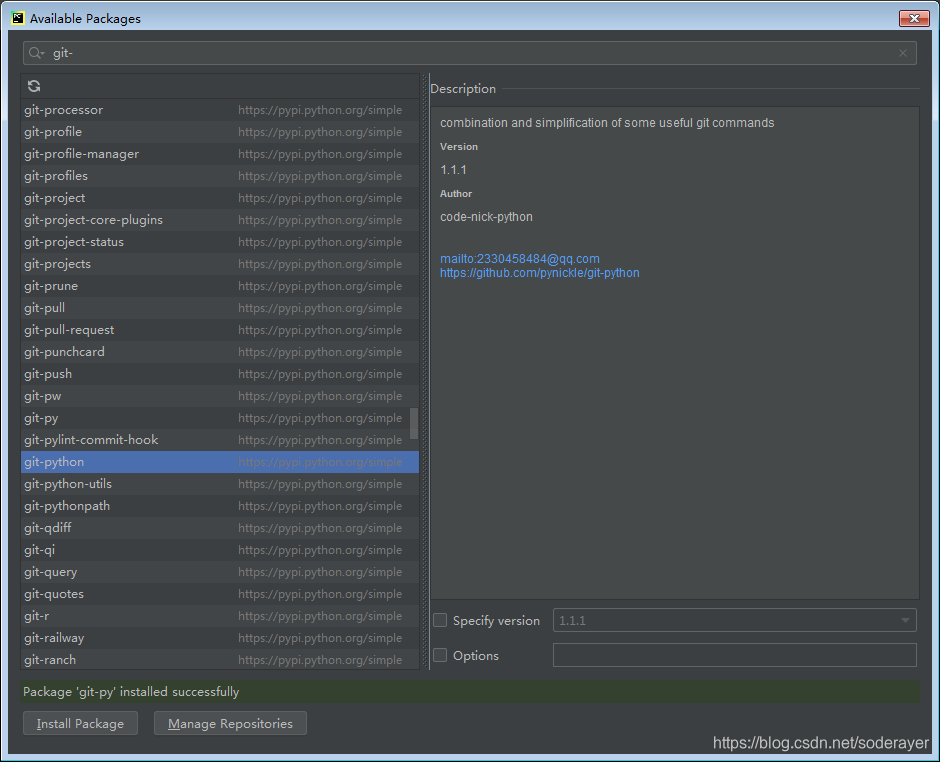Click the mailto:2330458484@qq.com link
Screen dimensions: 940x762
[x=519, y=258]
